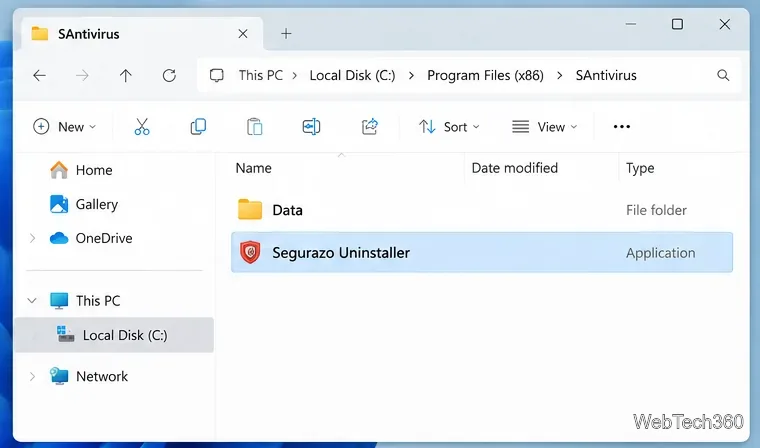760x448 pixels.
Task: Click the search magnifier icon
Action: pos(723,75)
